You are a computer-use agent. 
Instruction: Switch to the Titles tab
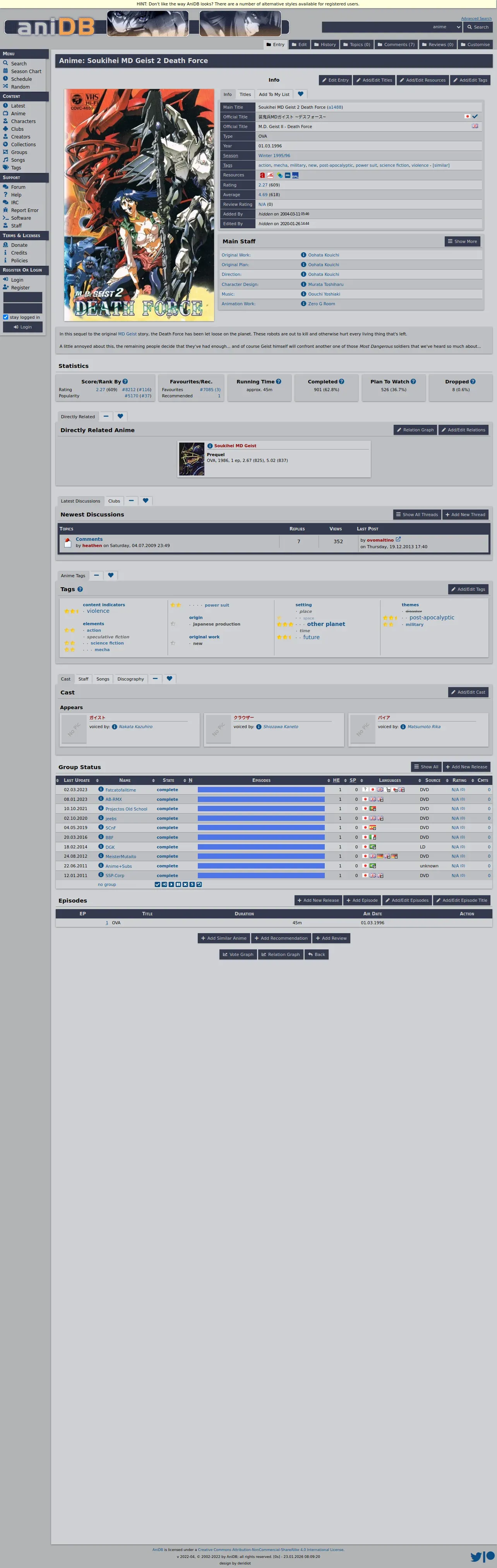(x=245, y=94)
